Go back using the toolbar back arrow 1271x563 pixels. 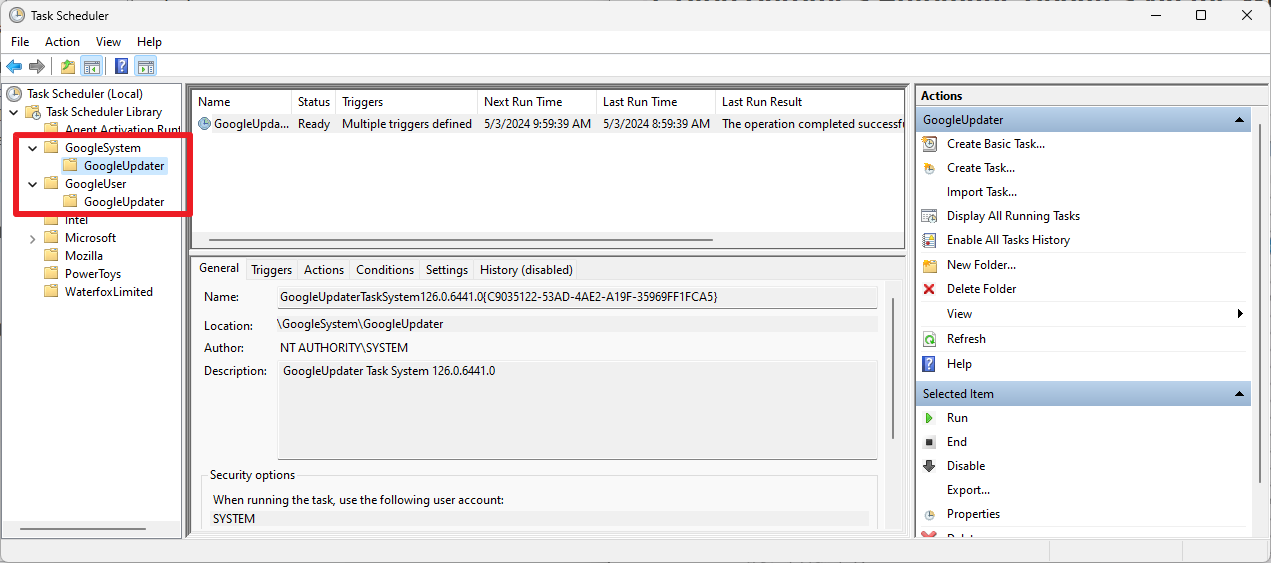(14, 67)
